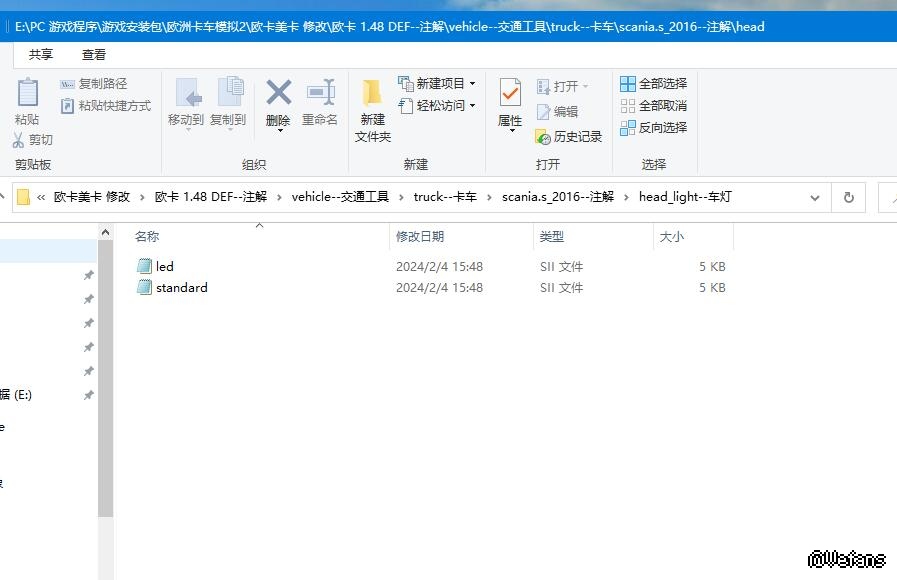Switch to the Share (共享) tab

pos(41,55)
